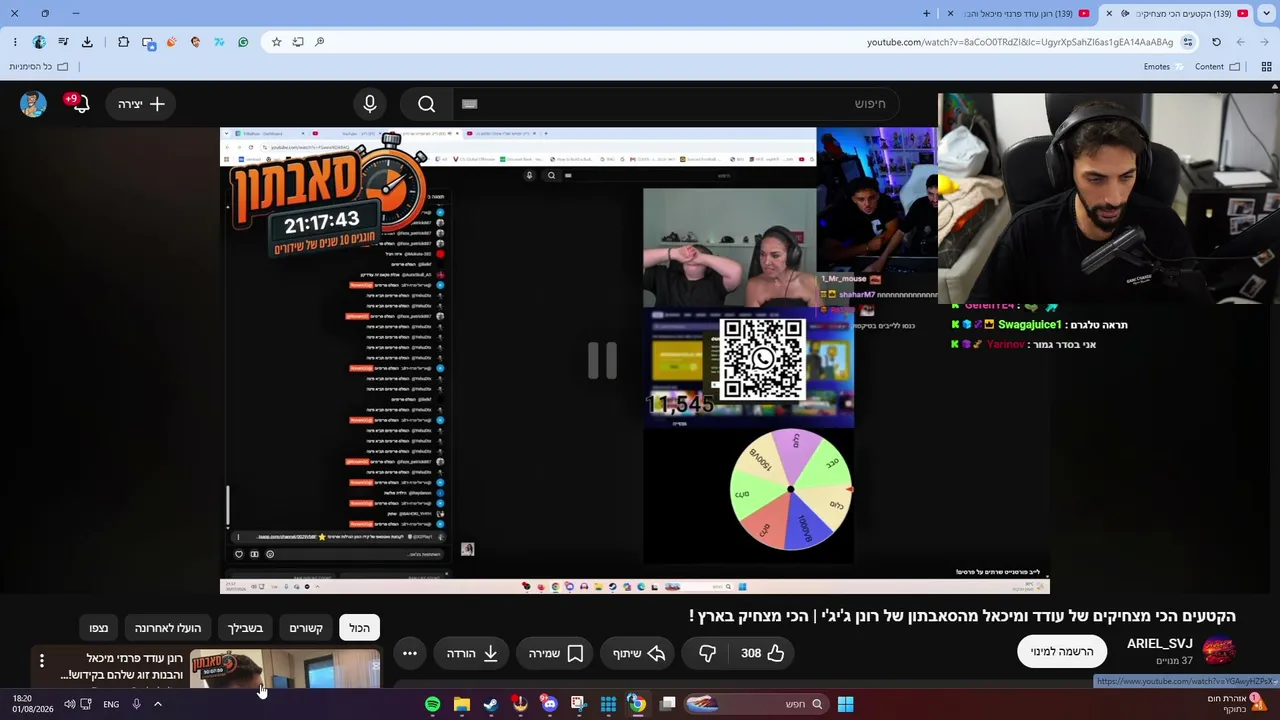Select the 'הועלו לאחרונה' filter chip
Screen dimensions: 1280x720
coord(168,628)
